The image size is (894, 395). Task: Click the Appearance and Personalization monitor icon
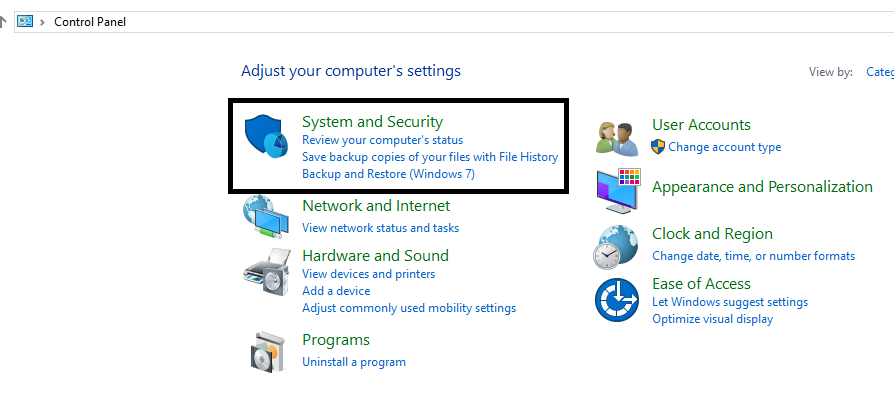tap(618, 191)
